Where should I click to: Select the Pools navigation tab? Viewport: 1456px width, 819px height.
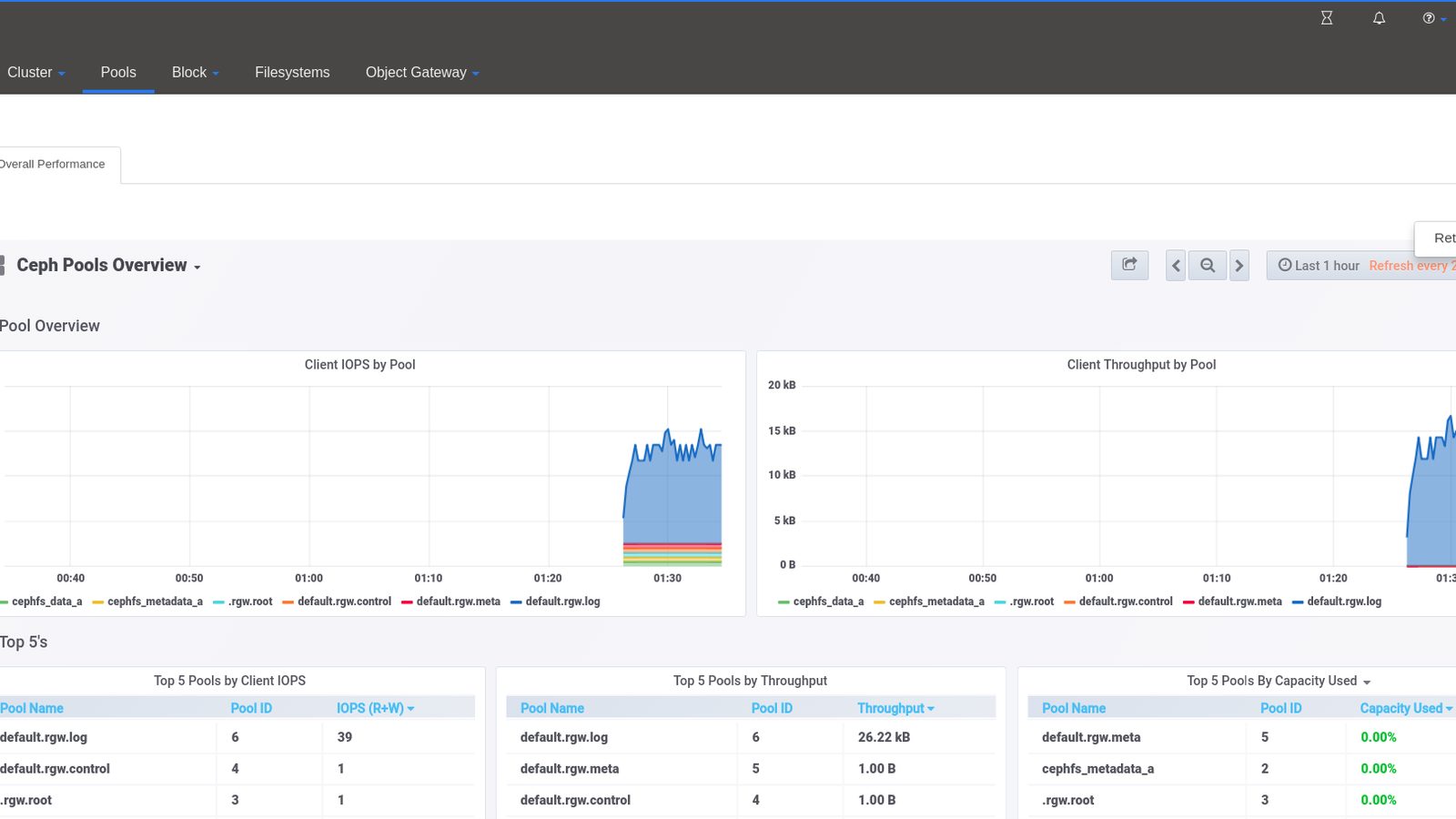tap(118, 73)
